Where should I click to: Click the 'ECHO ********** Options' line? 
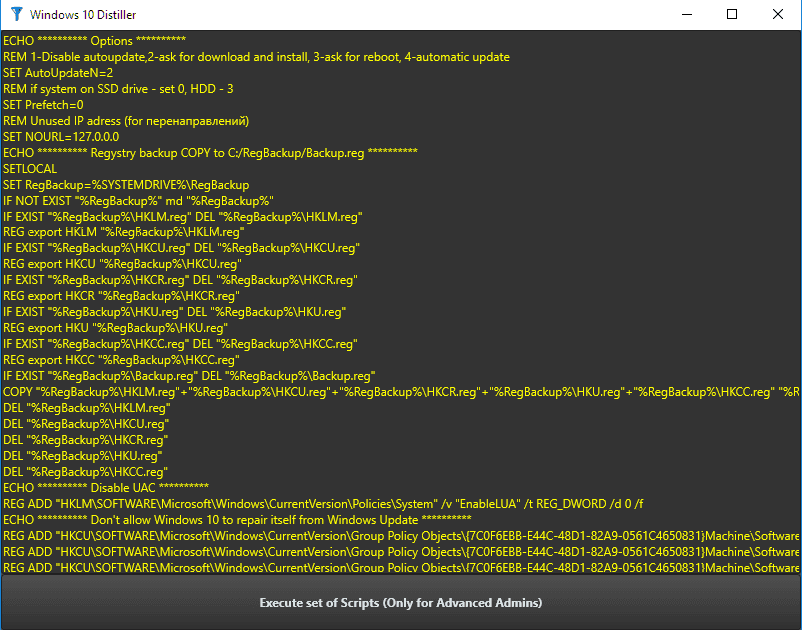[94, 41]
